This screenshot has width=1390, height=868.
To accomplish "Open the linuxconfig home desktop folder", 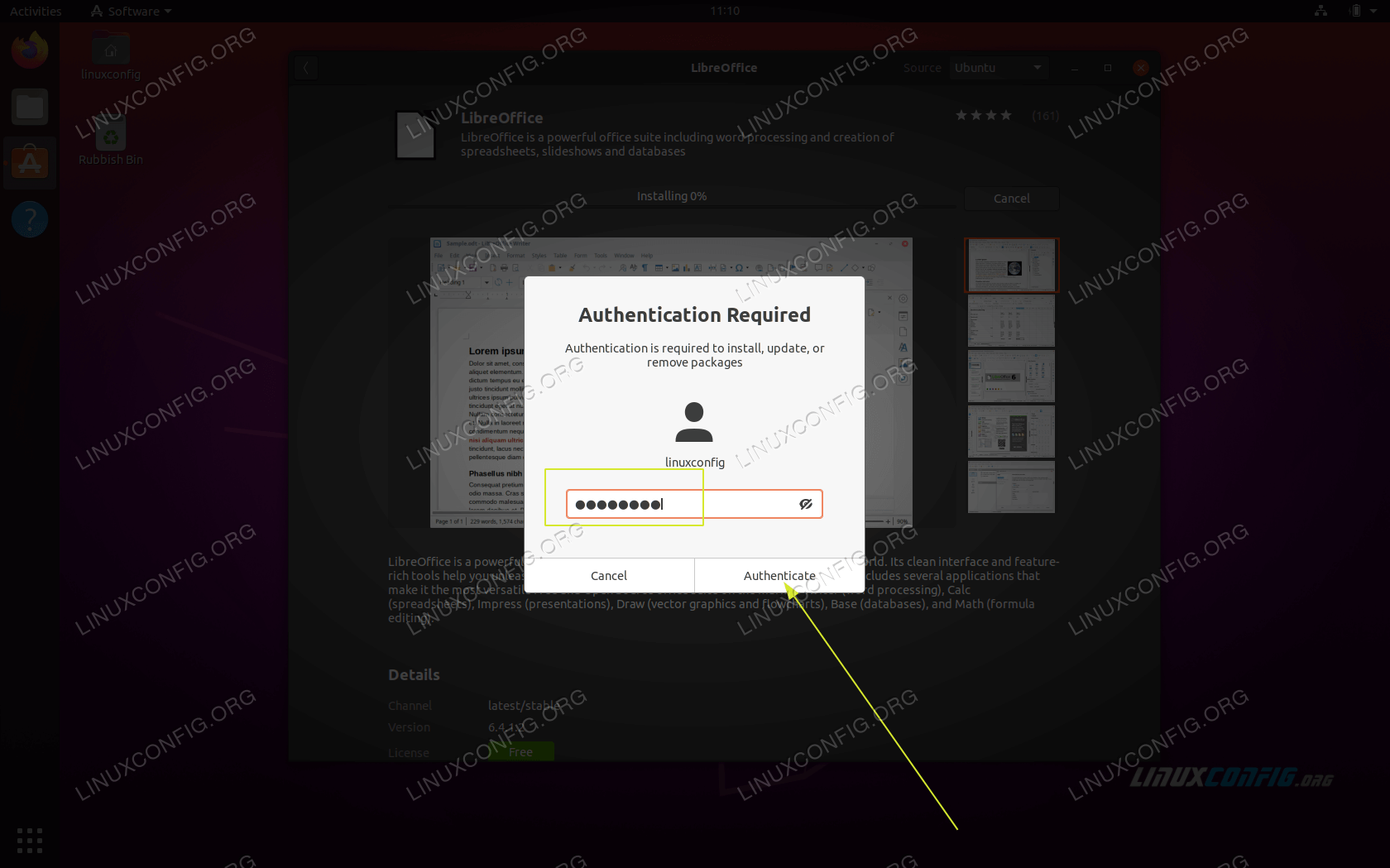I will (111, 56).
